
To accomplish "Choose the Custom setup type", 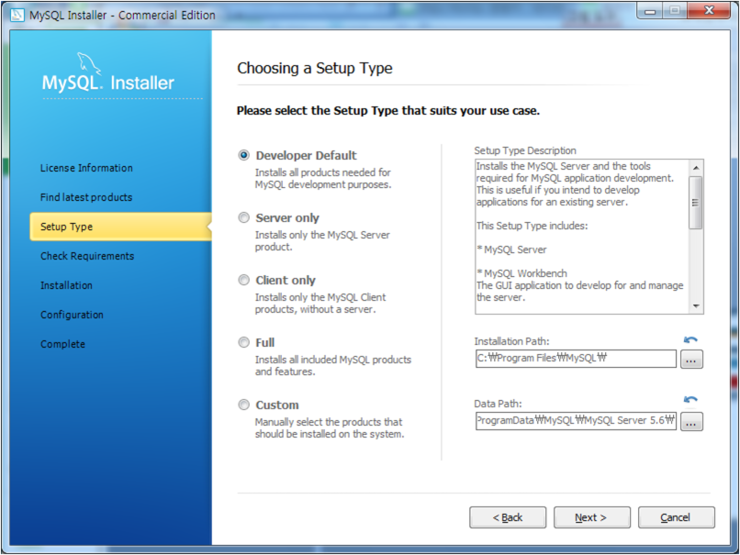I will click(x=244, y=404).
